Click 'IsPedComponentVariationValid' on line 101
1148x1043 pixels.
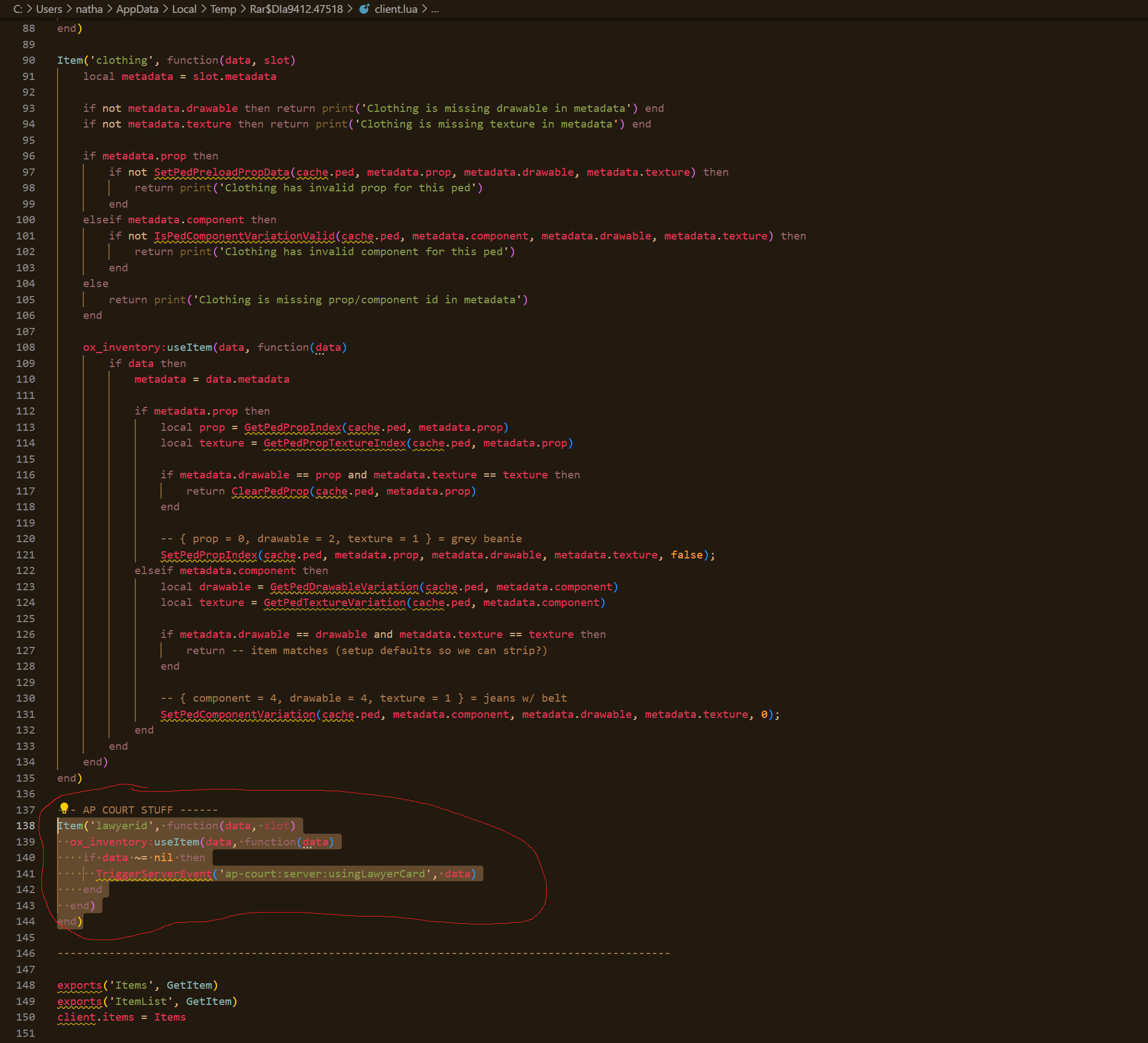click(245, 236)
